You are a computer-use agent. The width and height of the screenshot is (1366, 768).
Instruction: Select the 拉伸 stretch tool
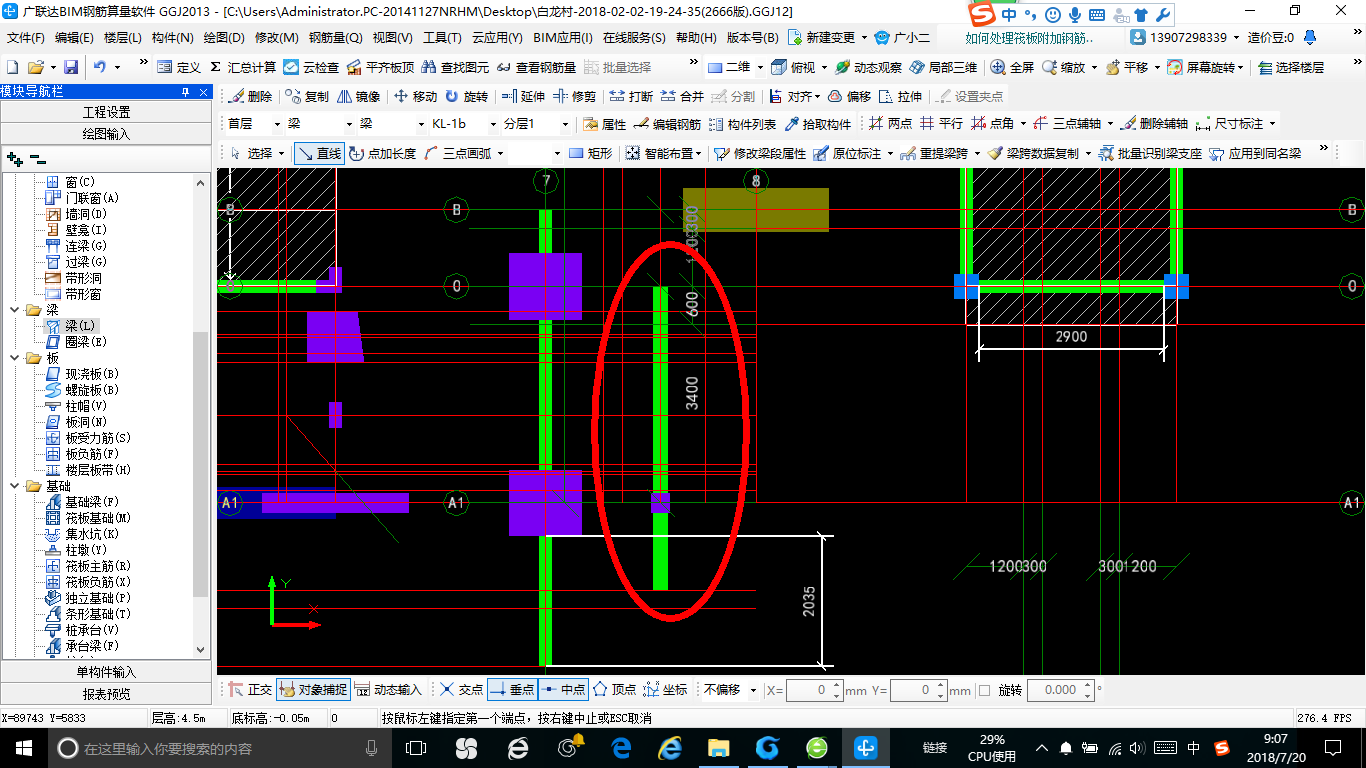pyautogui.click(x=900, y=97)
